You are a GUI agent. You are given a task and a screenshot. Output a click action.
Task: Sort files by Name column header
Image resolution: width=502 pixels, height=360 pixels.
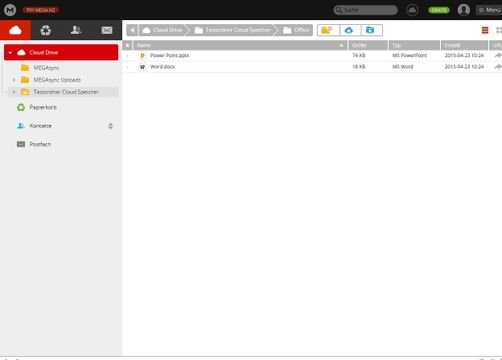click(240, 45)
